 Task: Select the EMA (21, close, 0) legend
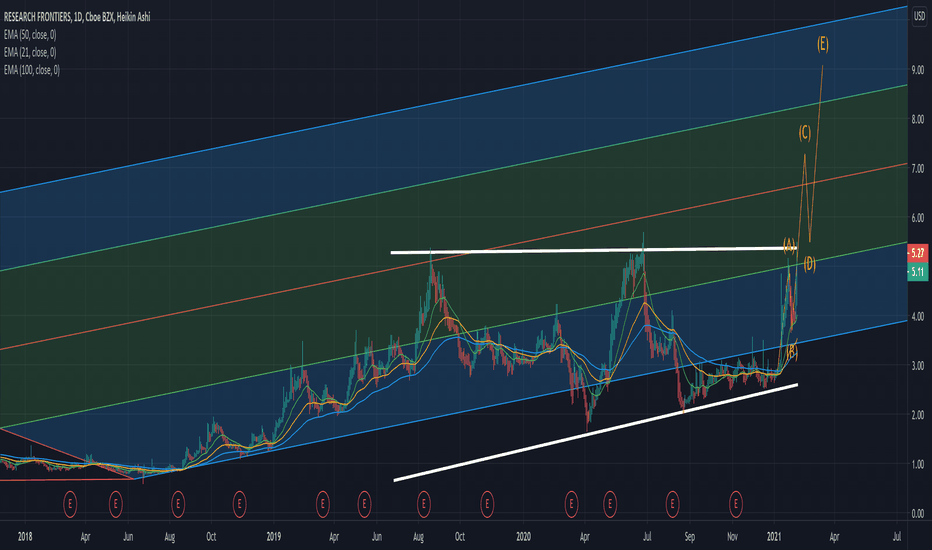[x=30, y=52]
